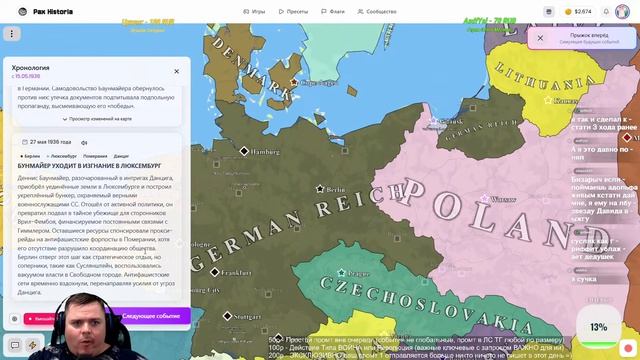Image resolution: width=640 pixels, height=360 pixels.
Task: Open the Сообщество menu item
Action: (x=377, y=11)
